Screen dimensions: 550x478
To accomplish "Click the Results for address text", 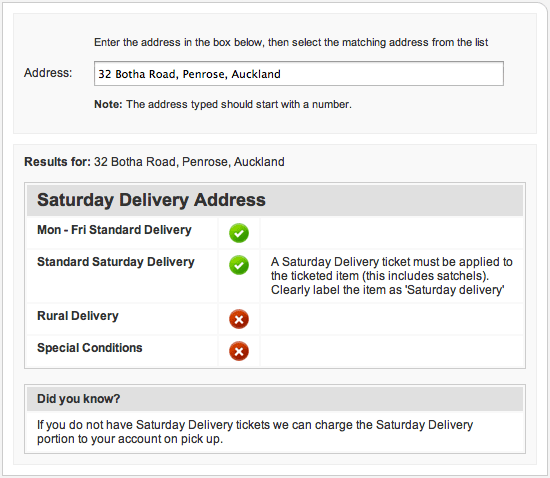I will [189, 162].
